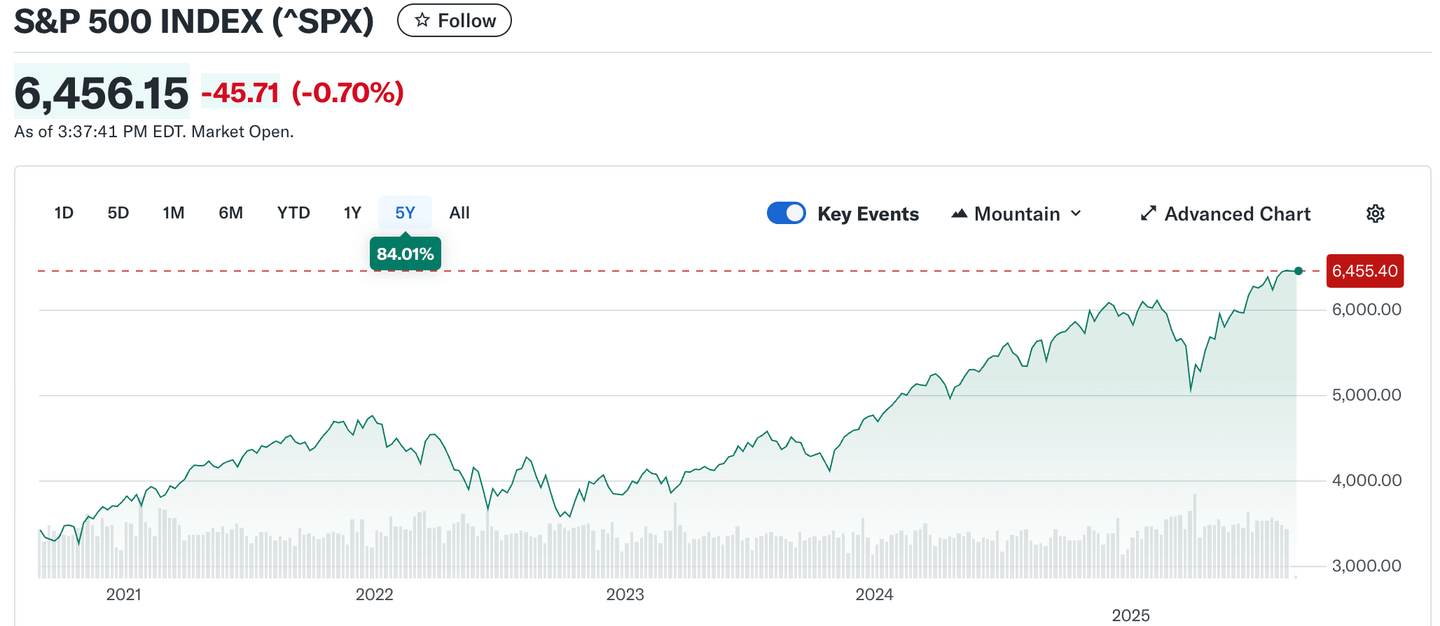The image size is (1440, 626).
Task: Click the green endpoint dot on the chart
Action: click(1297, 271)
